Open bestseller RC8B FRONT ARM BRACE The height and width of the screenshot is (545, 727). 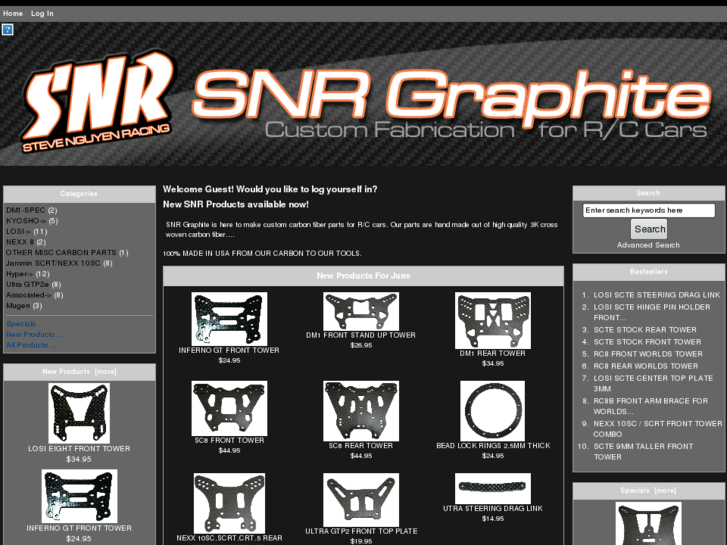650,406
